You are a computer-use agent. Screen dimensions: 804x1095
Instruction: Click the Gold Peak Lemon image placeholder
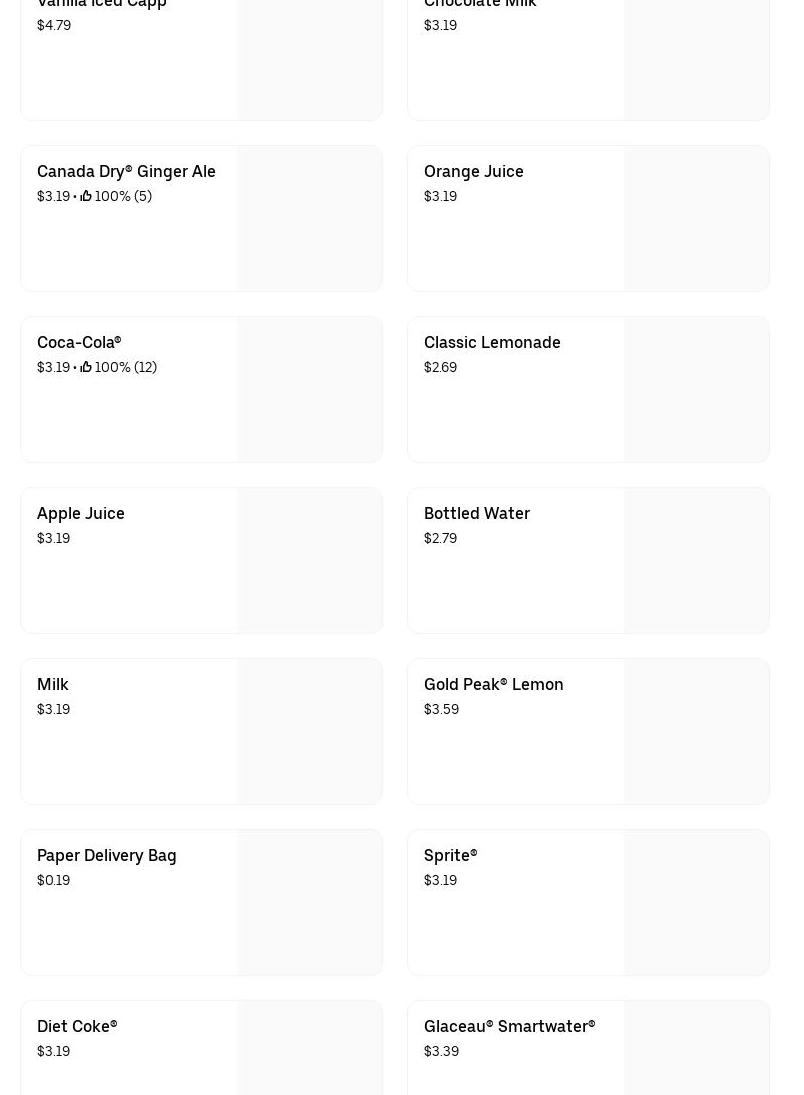(696, 732)
